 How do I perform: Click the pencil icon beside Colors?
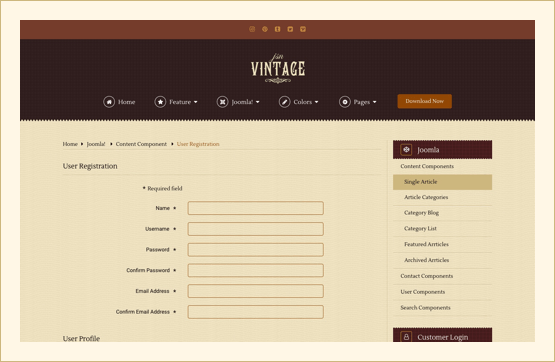point(284,102)
